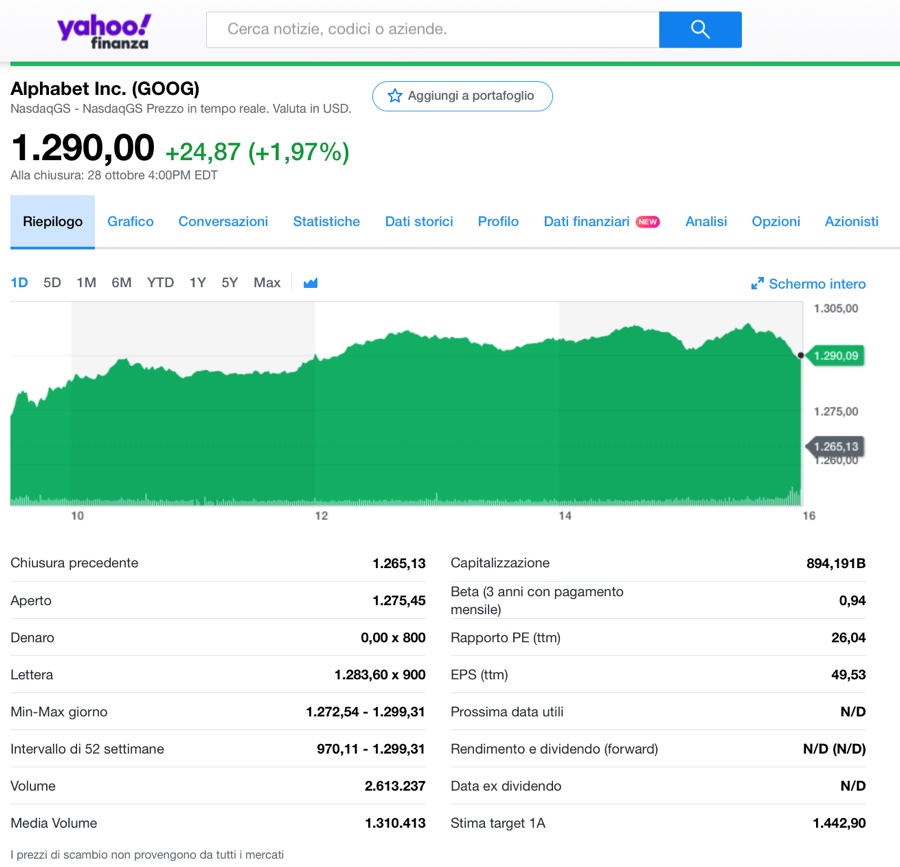
Task: Choose the 6M chart range
Action: pos(121,283)
